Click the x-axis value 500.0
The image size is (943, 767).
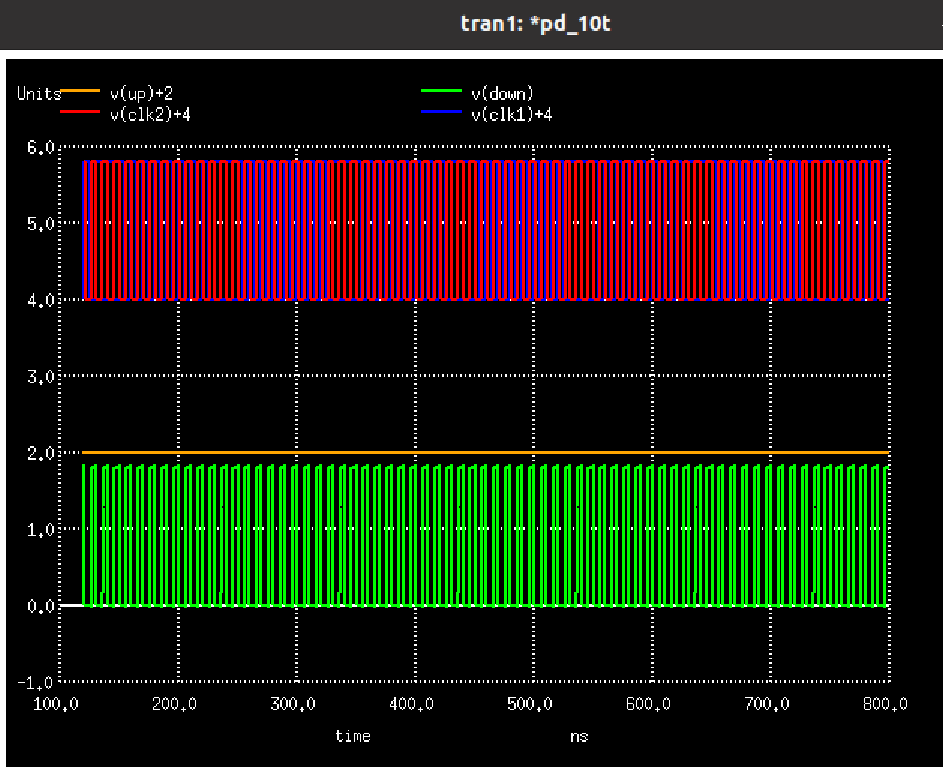[530, 704]
